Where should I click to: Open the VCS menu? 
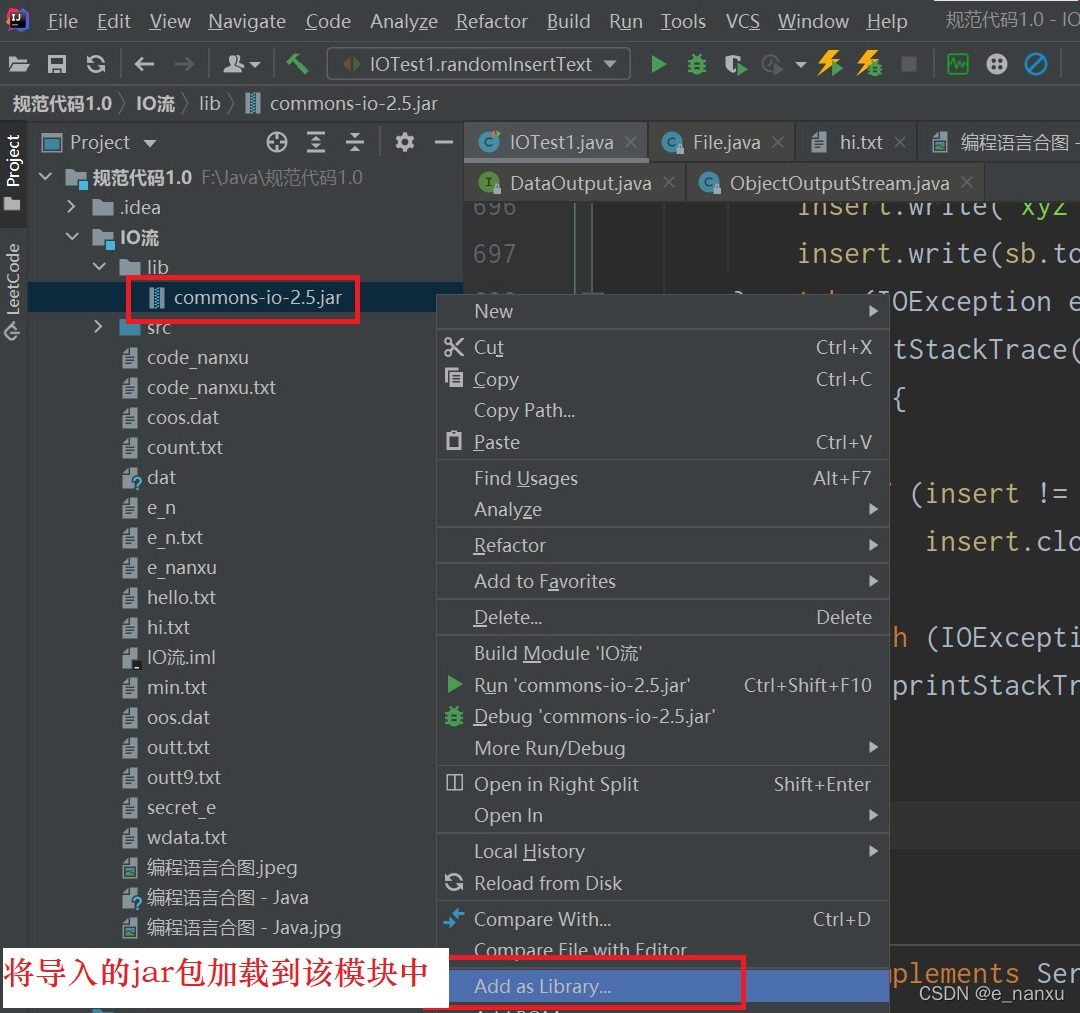point(742,21)
